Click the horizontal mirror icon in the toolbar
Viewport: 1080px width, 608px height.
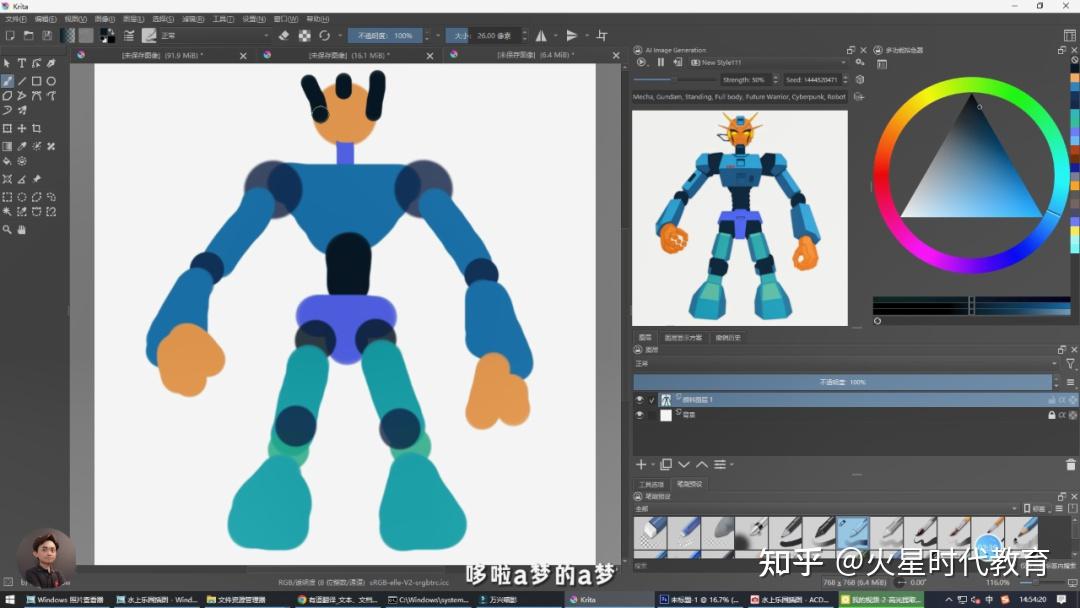click(542, 33)
